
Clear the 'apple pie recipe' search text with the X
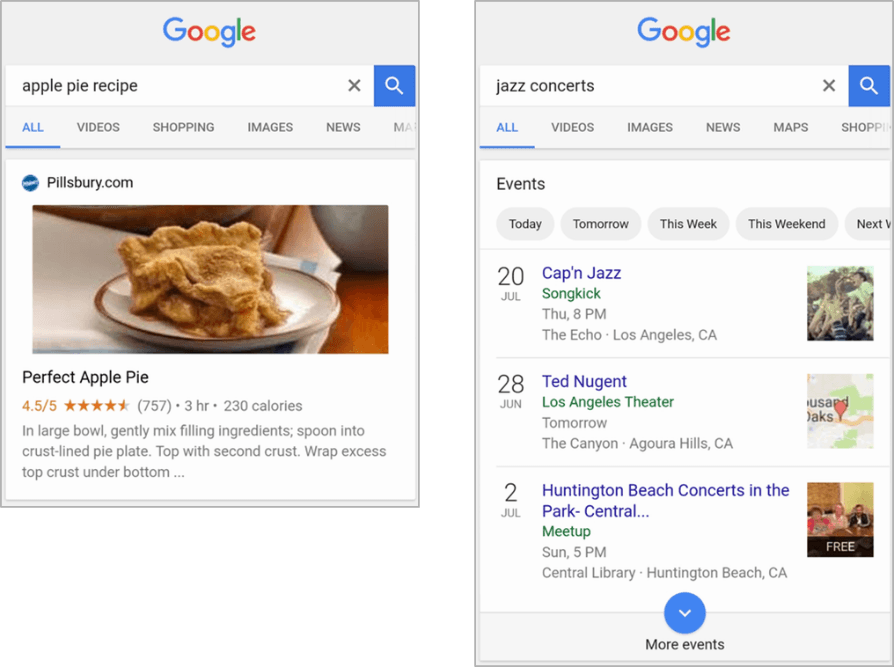point(354,86)
